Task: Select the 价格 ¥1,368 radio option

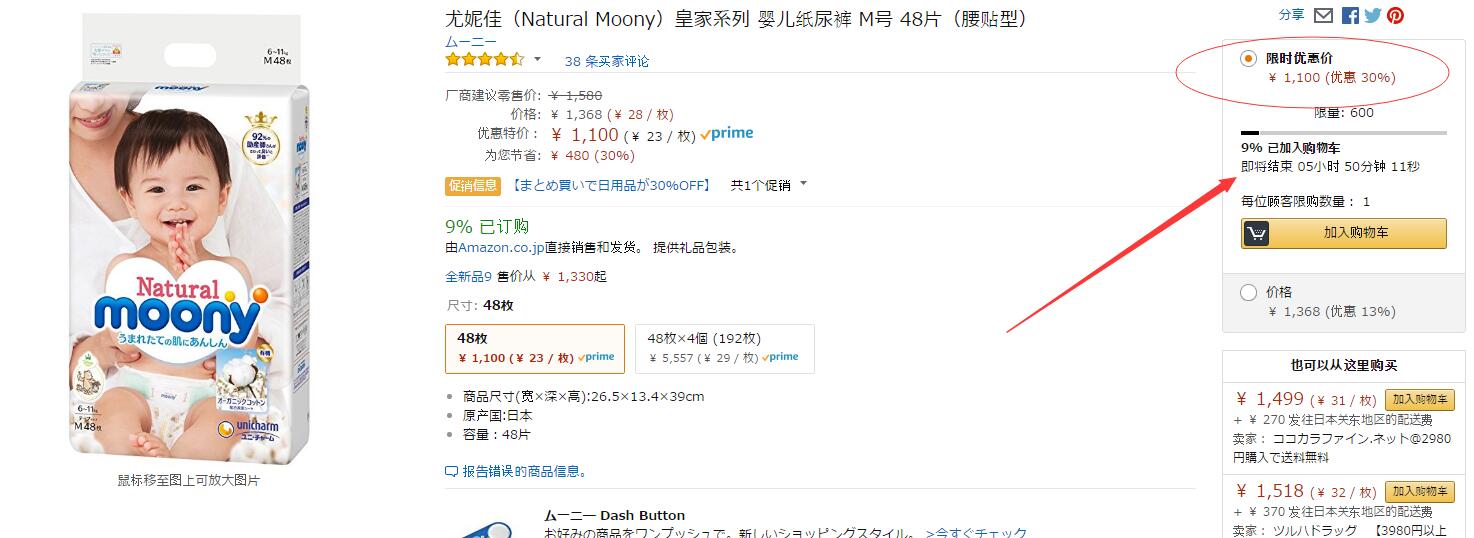Action: (x=1248, y=293)
